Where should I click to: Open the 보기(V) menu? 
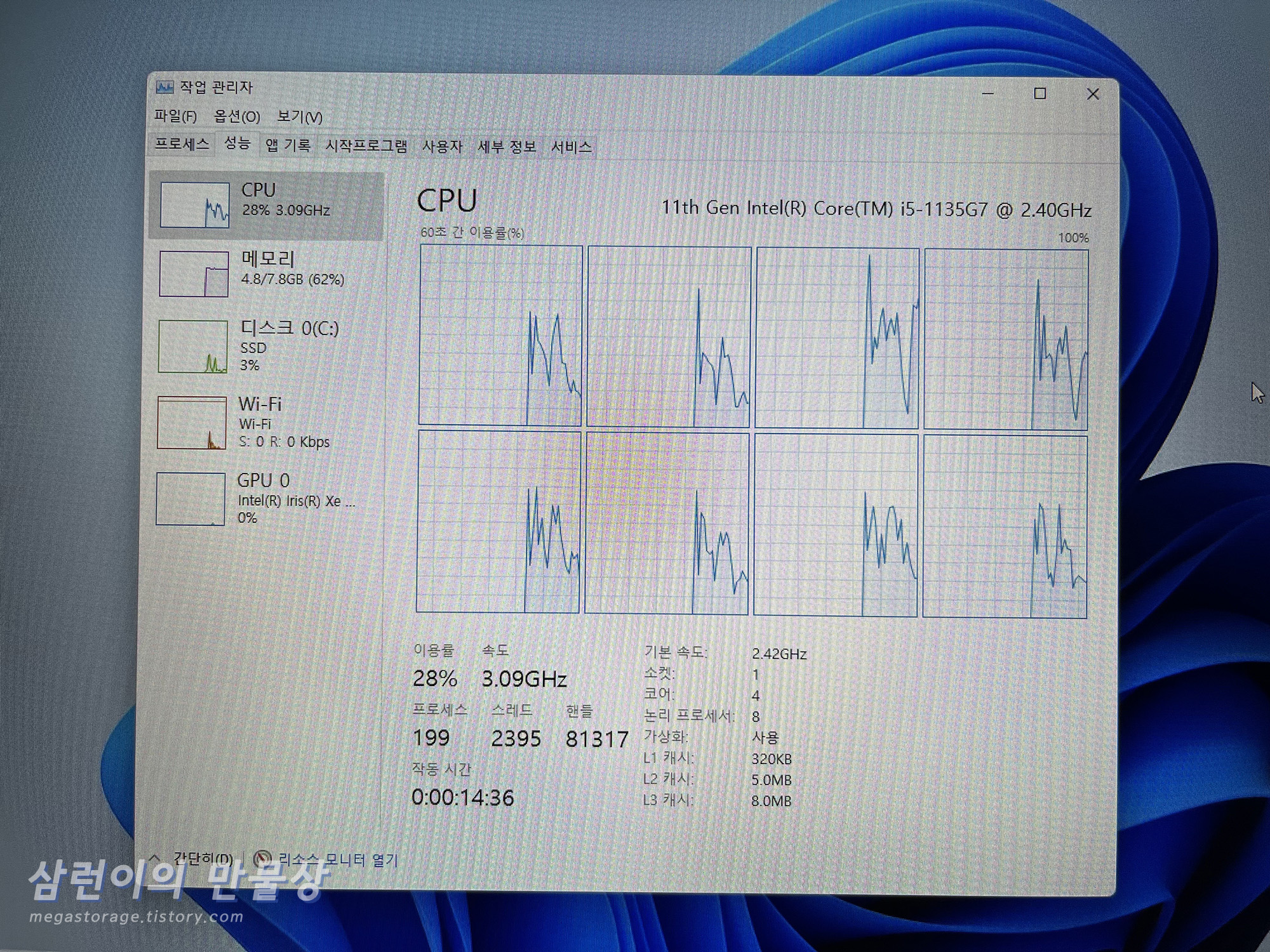[299, 117]
